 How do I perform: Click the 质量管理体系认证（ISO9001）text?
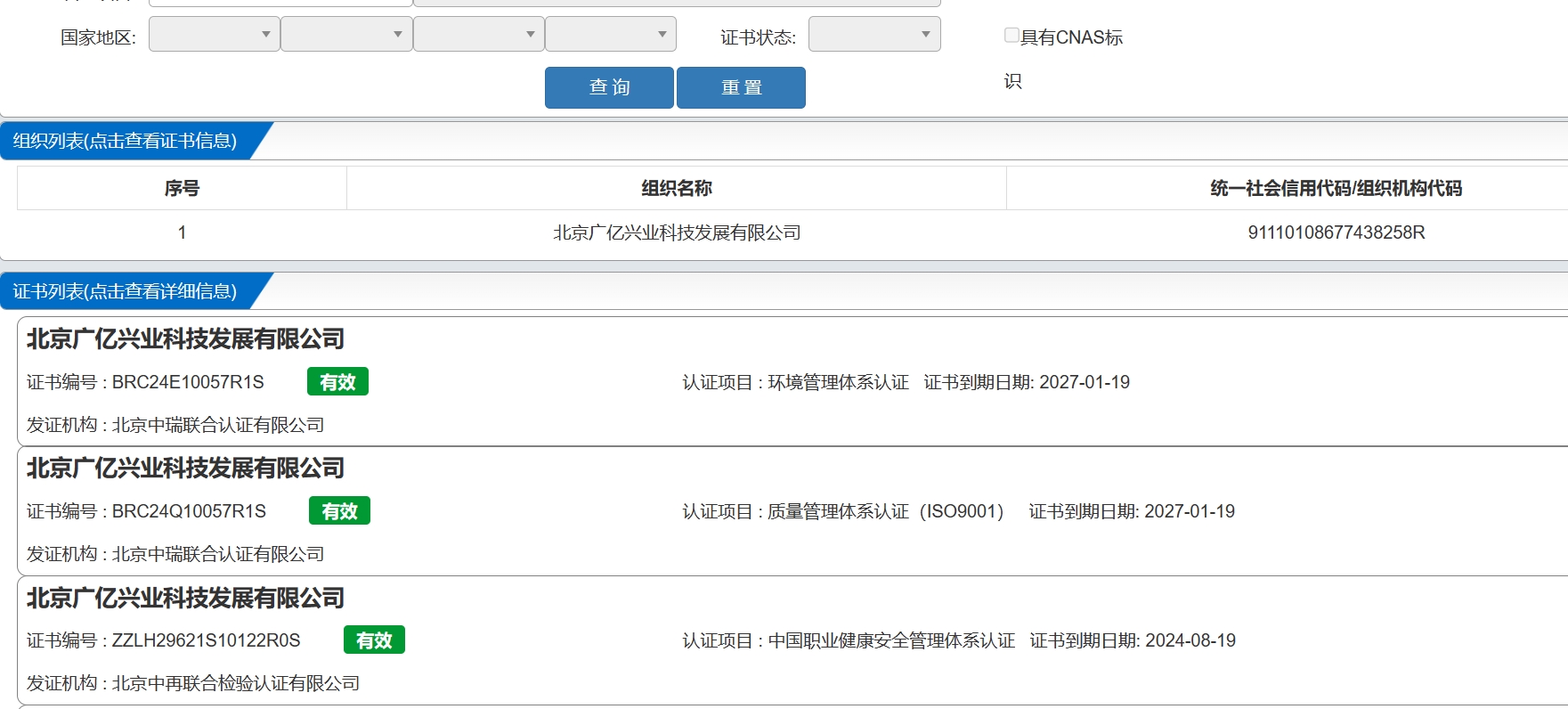[885, 511]
